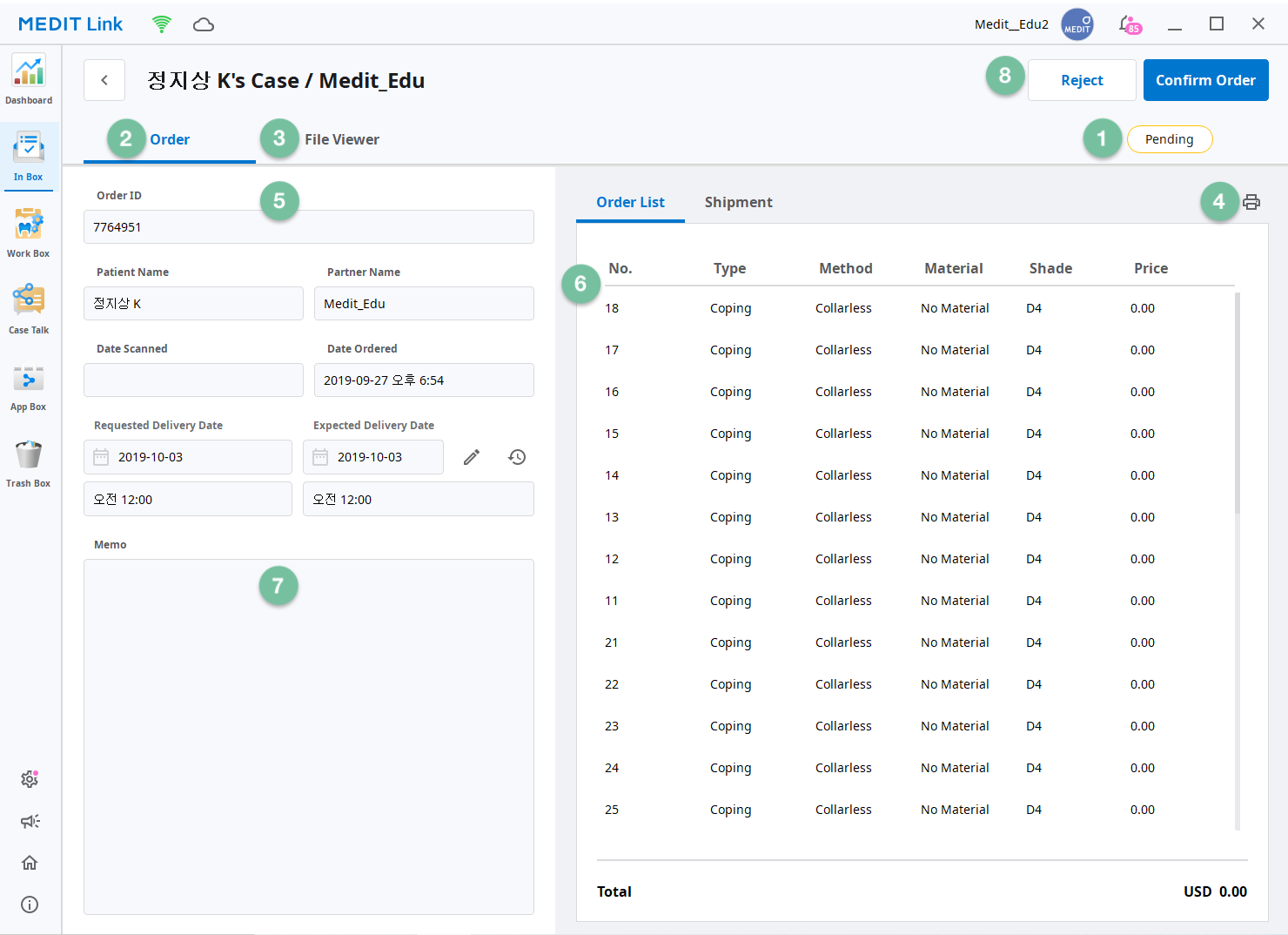View delivery date change history icon
Viewport: 1288px width, 935px height.
(517, 457)
